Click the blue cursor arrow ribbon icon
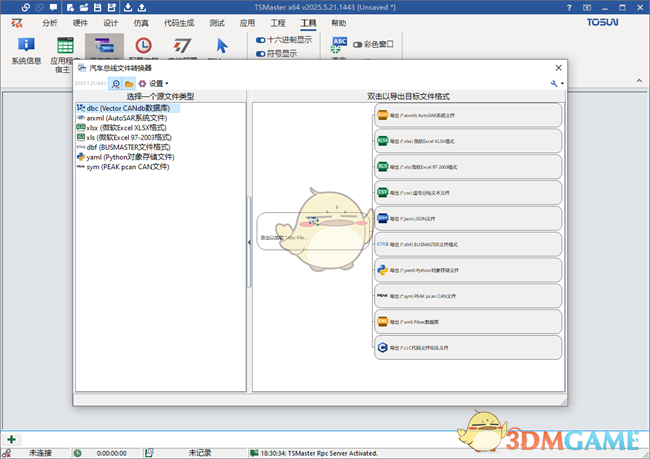 pyautogui.click(x=222, y=46)
